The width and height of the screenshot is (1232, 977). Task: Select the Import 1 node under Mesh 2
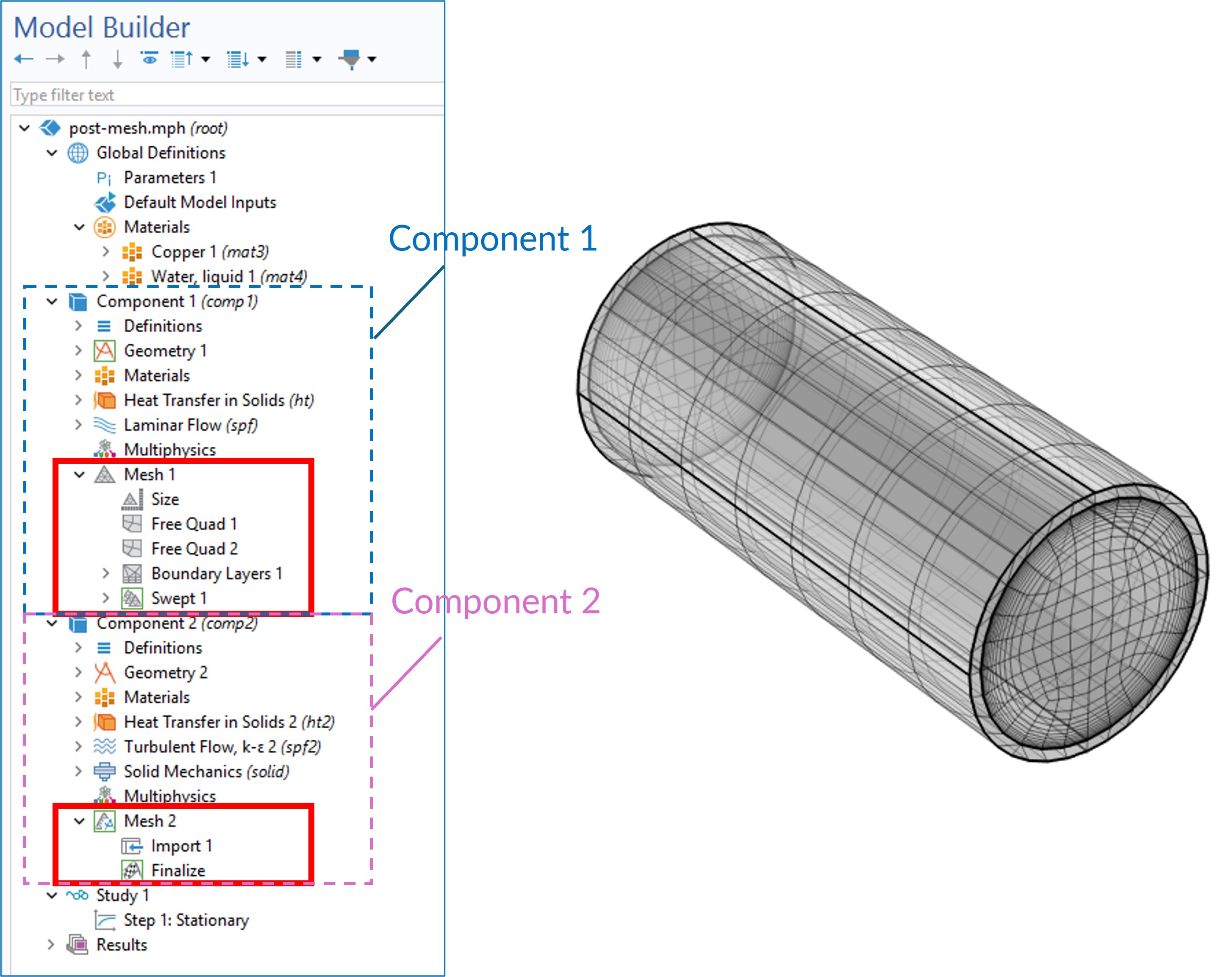(181, 846)
